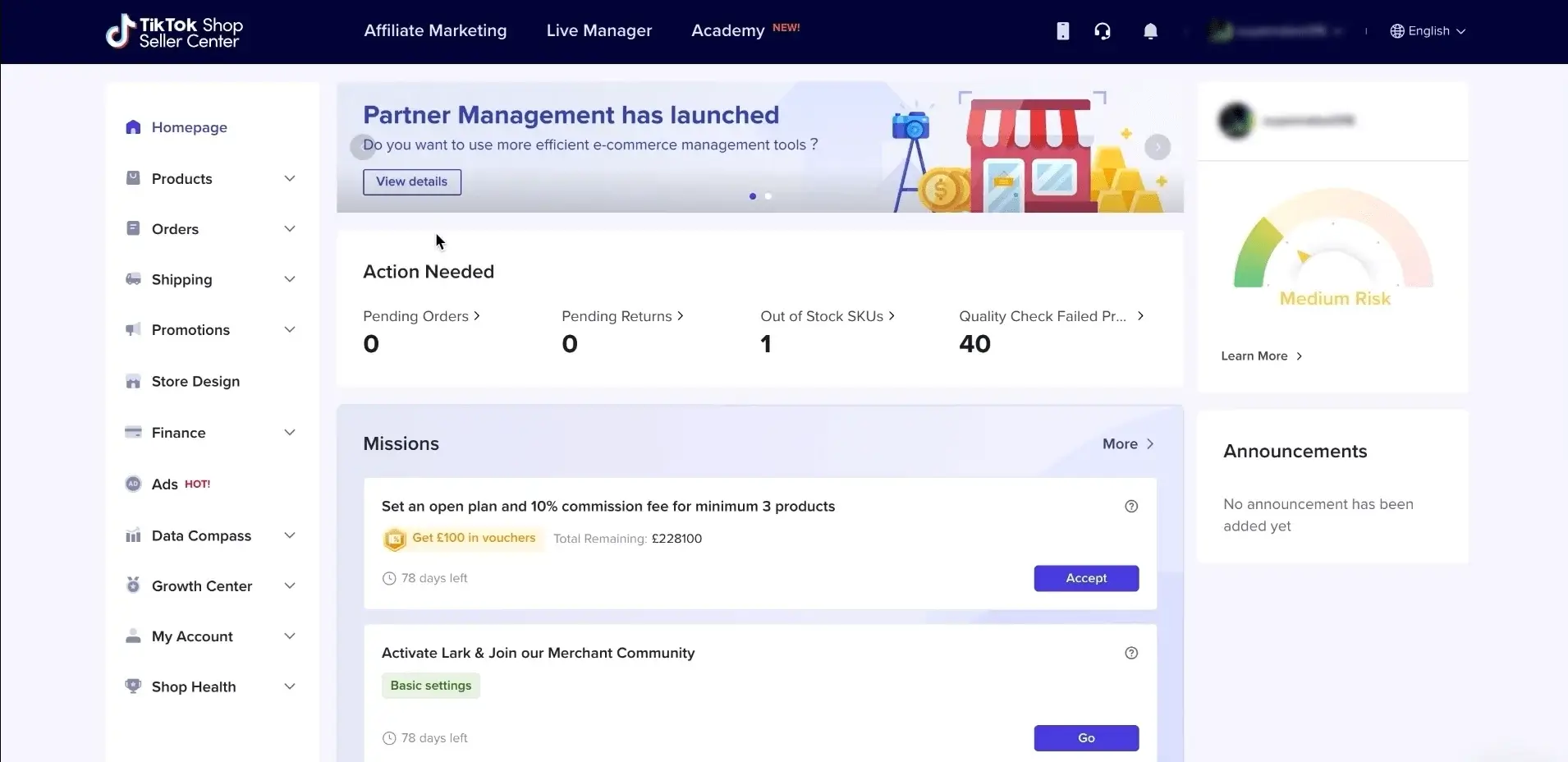The height and width of the screenshot is (762, 1568).
Task: Open Live Manager in top navigation
Action: 599,31
